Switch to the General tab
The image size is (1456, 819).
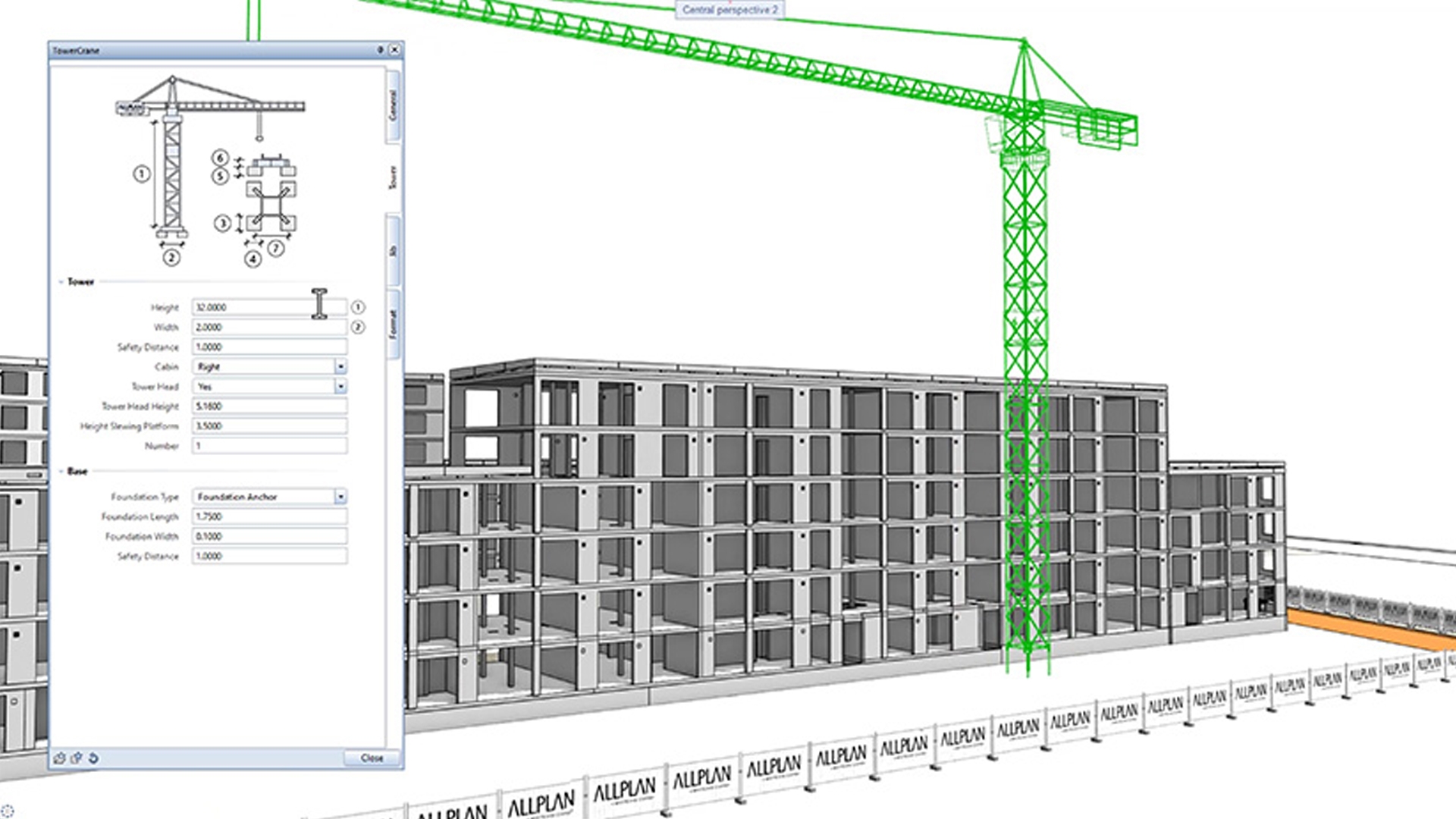coord(393,105)
